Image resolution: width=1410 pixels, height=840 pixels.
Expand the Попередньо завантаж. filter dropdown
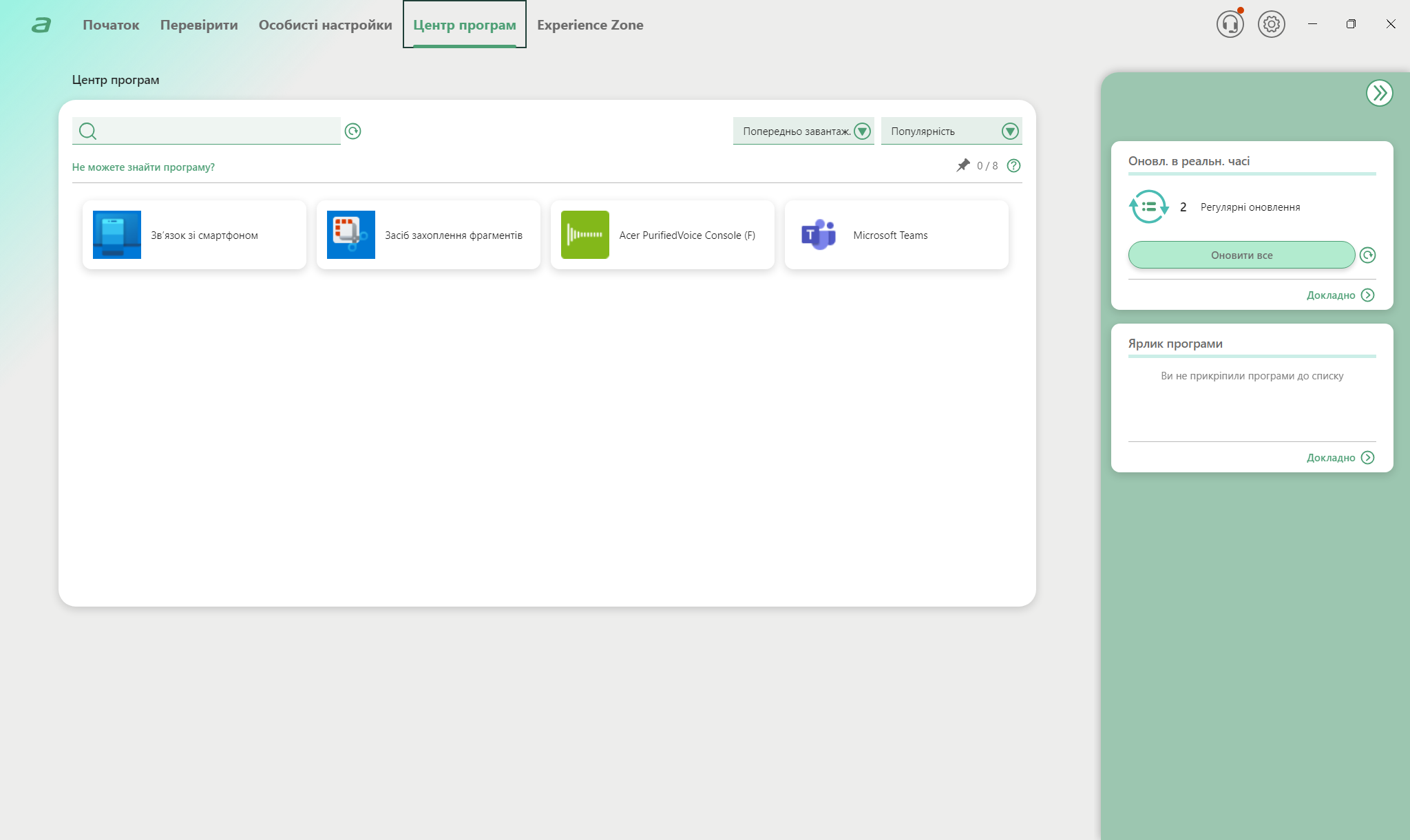click(x=803, y=131)
